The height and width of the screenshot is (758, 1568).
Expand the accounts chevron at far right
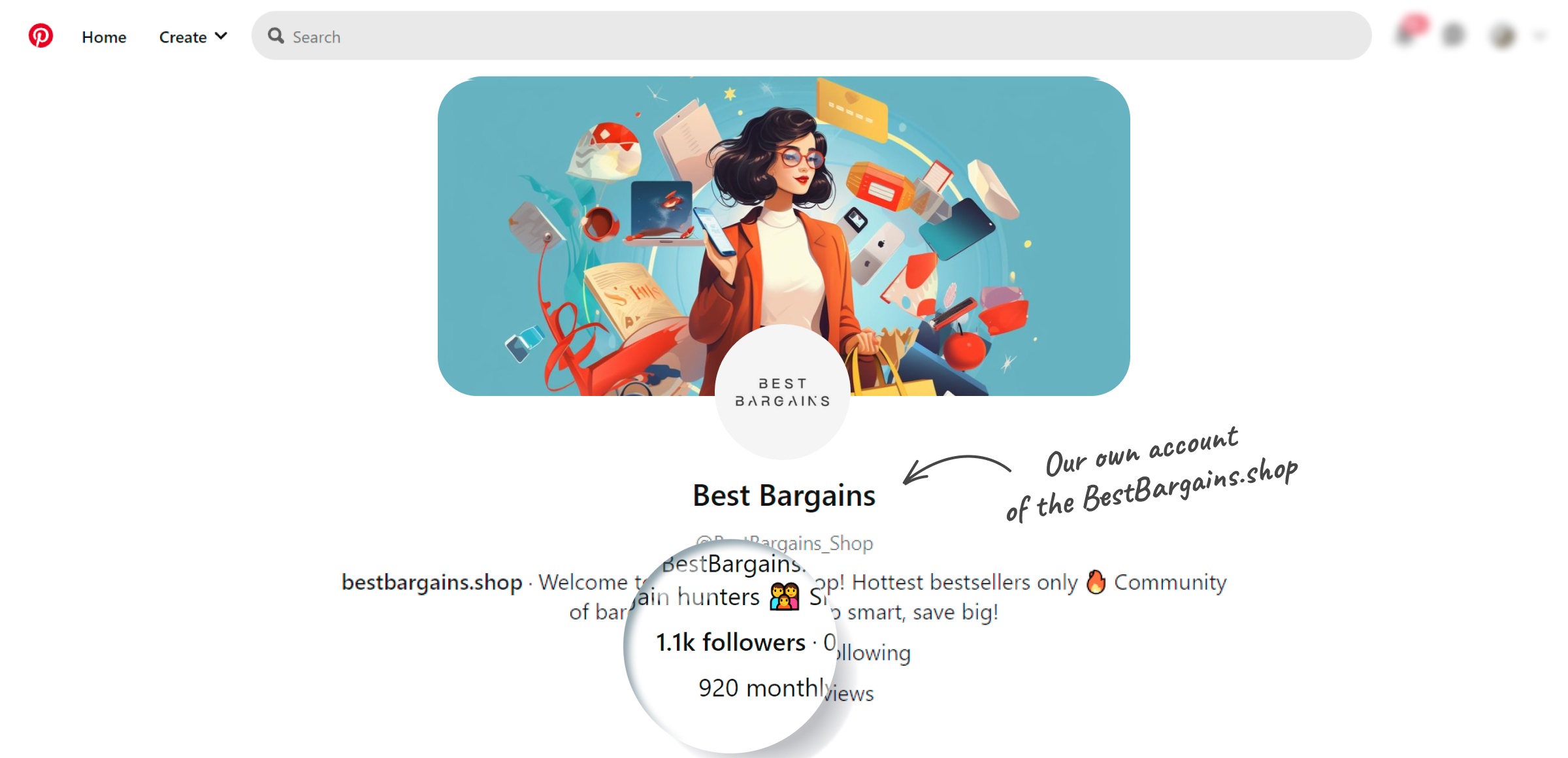tap(1541, 36)
